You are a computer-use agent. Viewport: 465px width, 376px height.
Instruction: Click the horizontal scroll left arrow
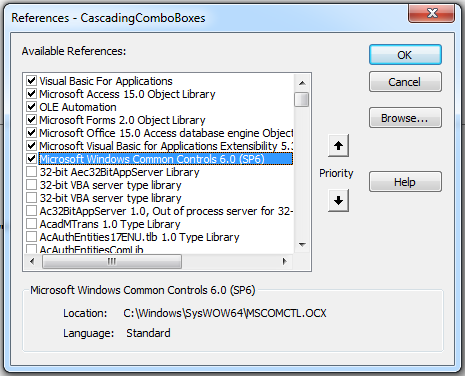[x=32, y=261]
